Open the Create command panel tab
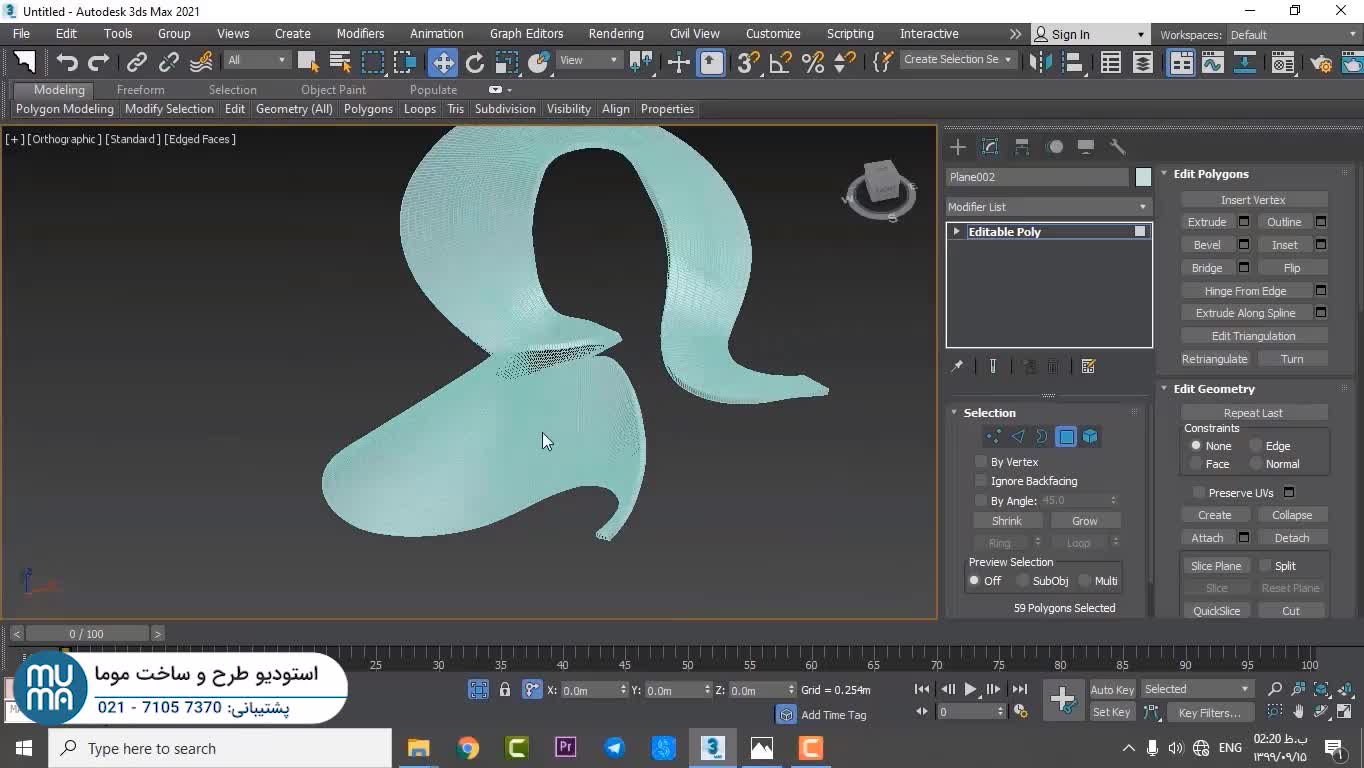Image resolution: width=1364 pixels, height=768 pixels. (958, 147)
